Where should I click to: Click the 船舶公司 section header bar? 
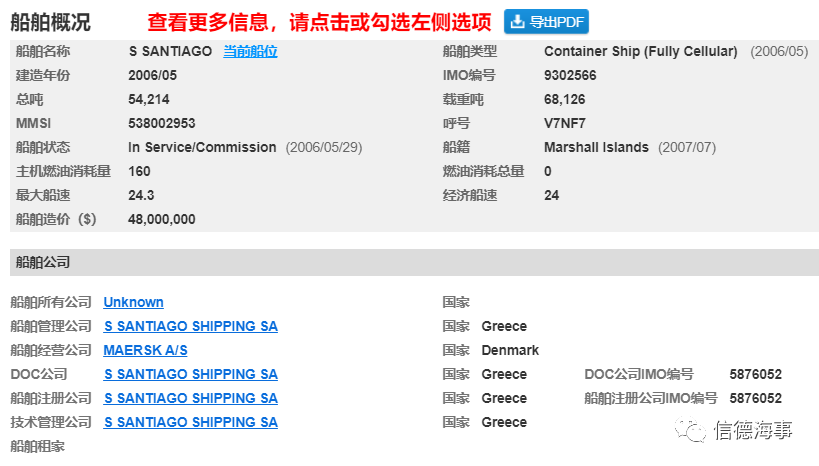click(414, 262)
